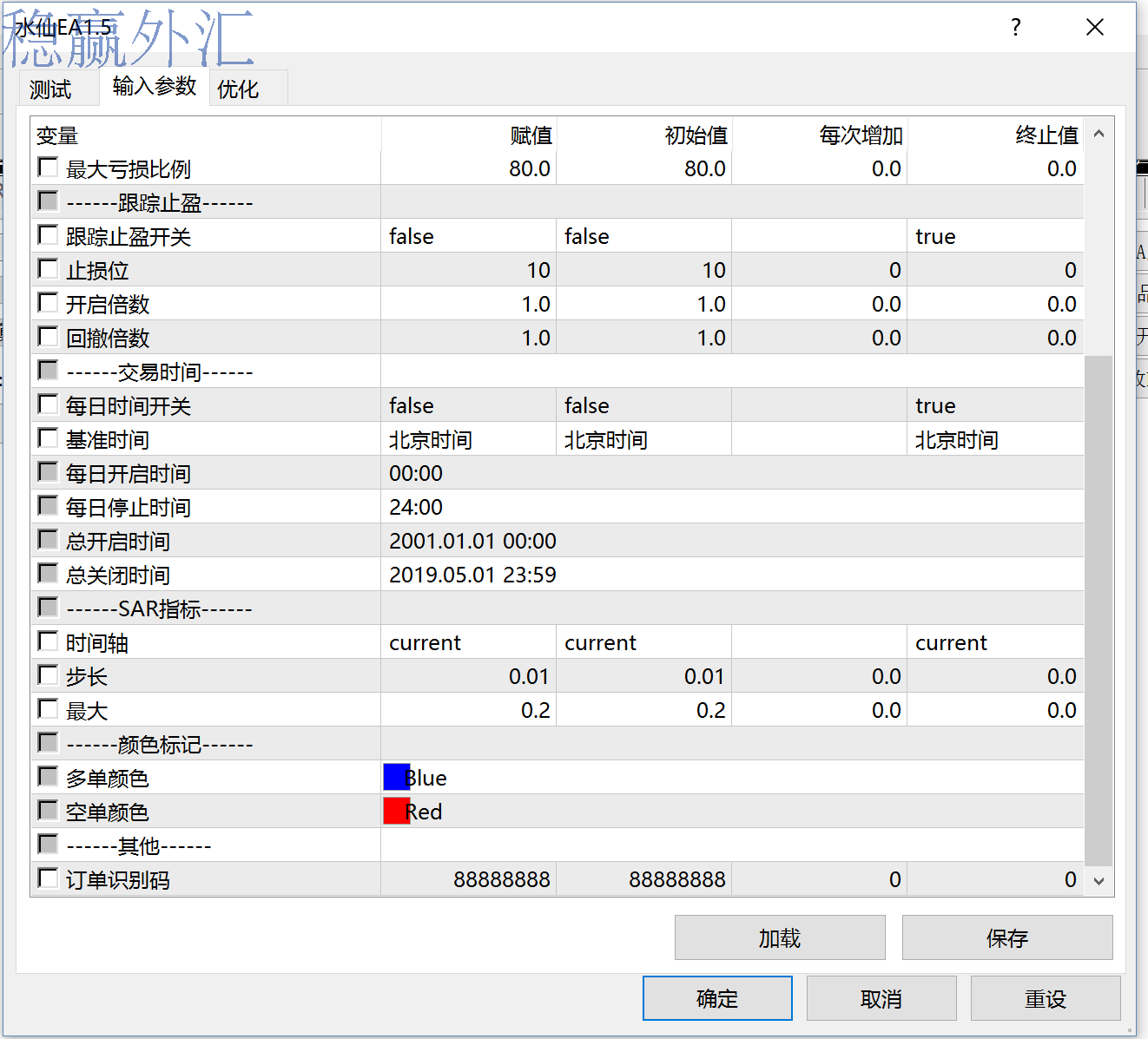The width and height of the screenshot is (1148, 1039).
Task: Select the 每日开启时间 row label
Action: [x=128, y=474]
